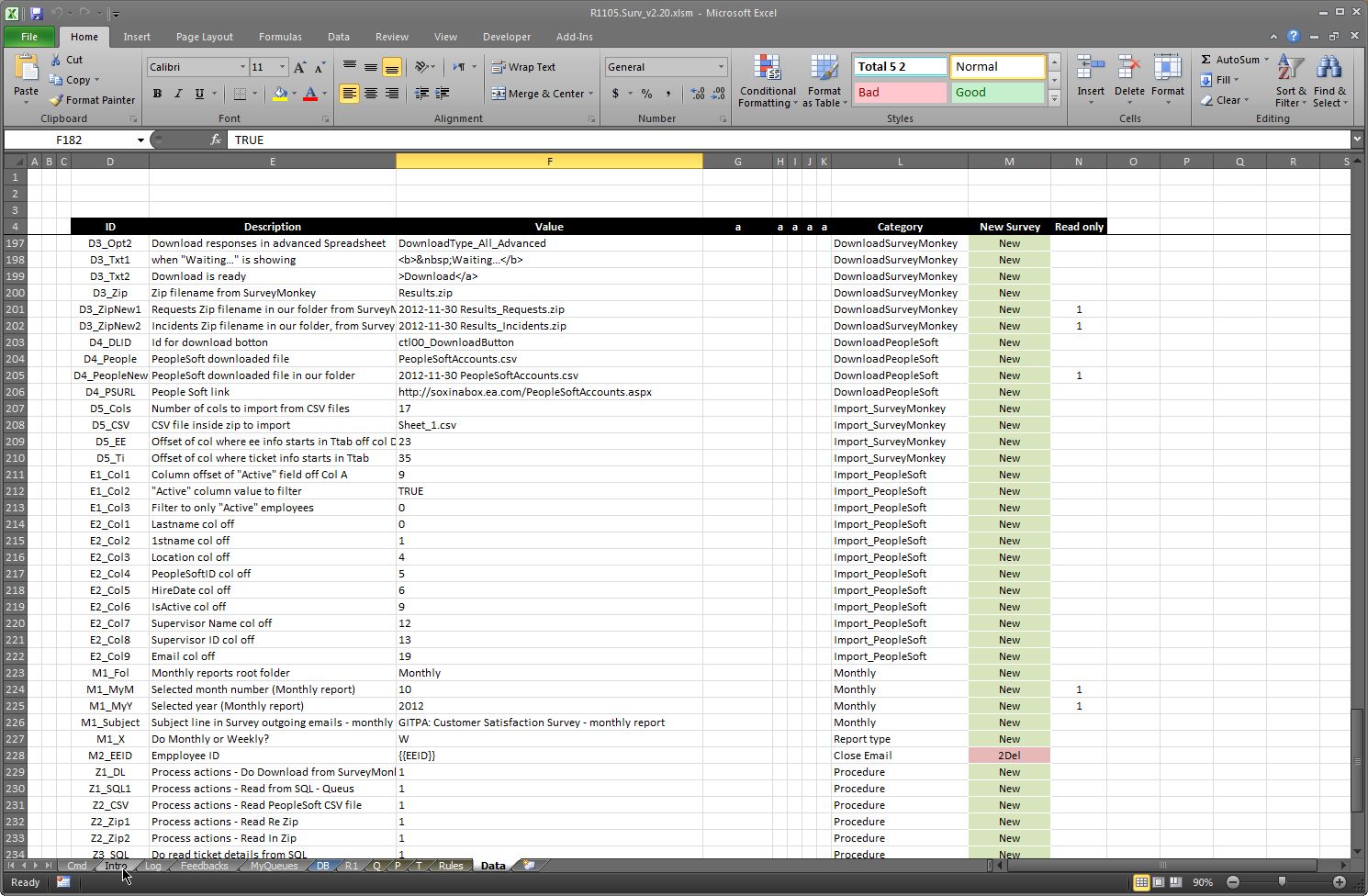Toggle Wrap Text on the cell
The image size is (1368, 896).
(x=523, y=67)
